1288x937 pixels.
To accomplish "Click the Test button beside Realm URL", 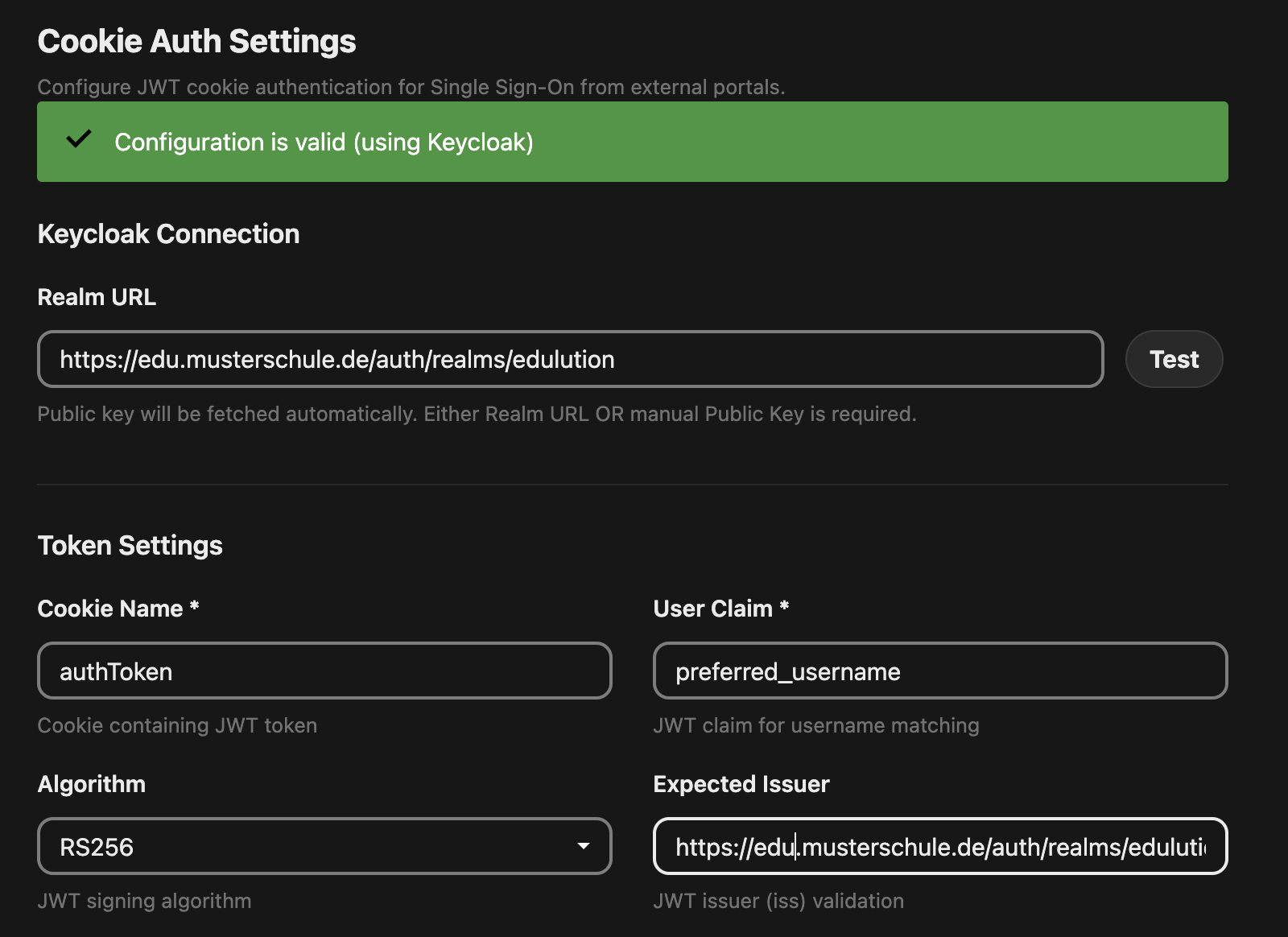I will 1174,359.
